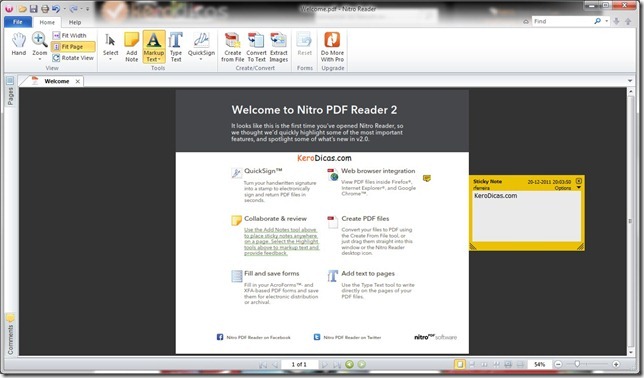Toggle the highlighted single page view button
Image resolution: width=644 pixels, height=378 pixels.
coord(460,364)
